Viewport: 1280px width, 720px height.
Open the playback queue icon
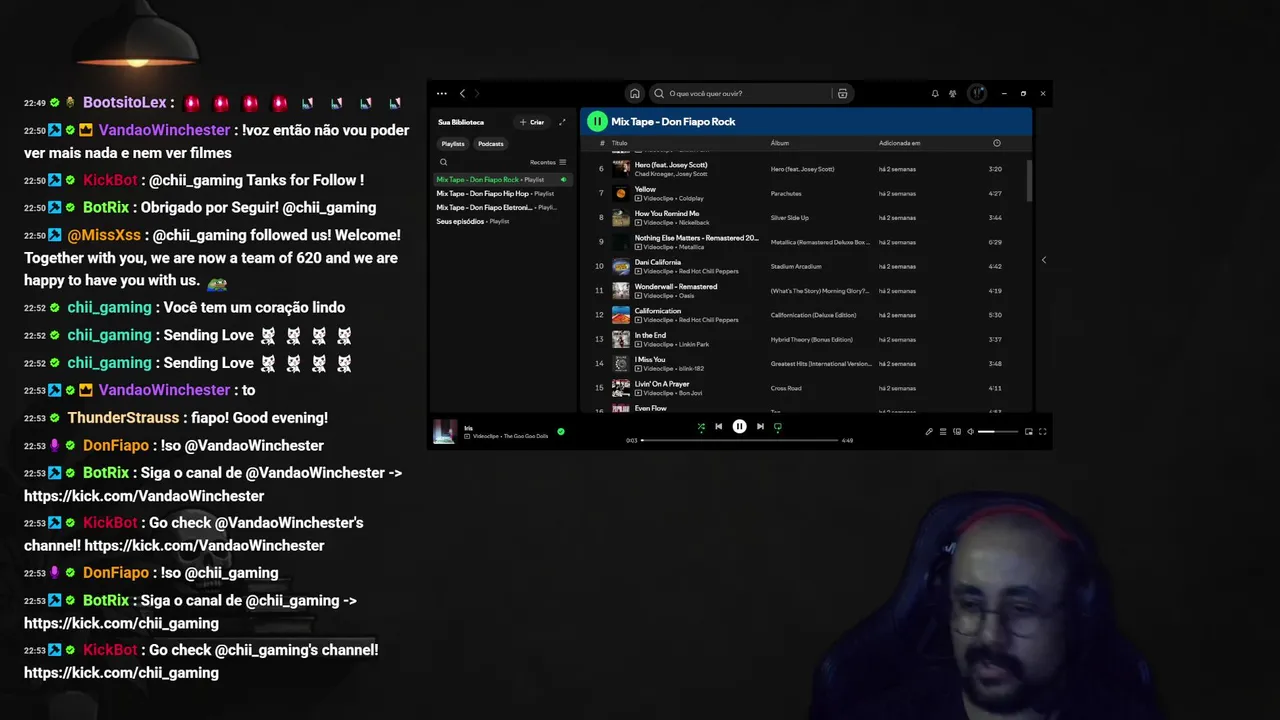(942, 432)
